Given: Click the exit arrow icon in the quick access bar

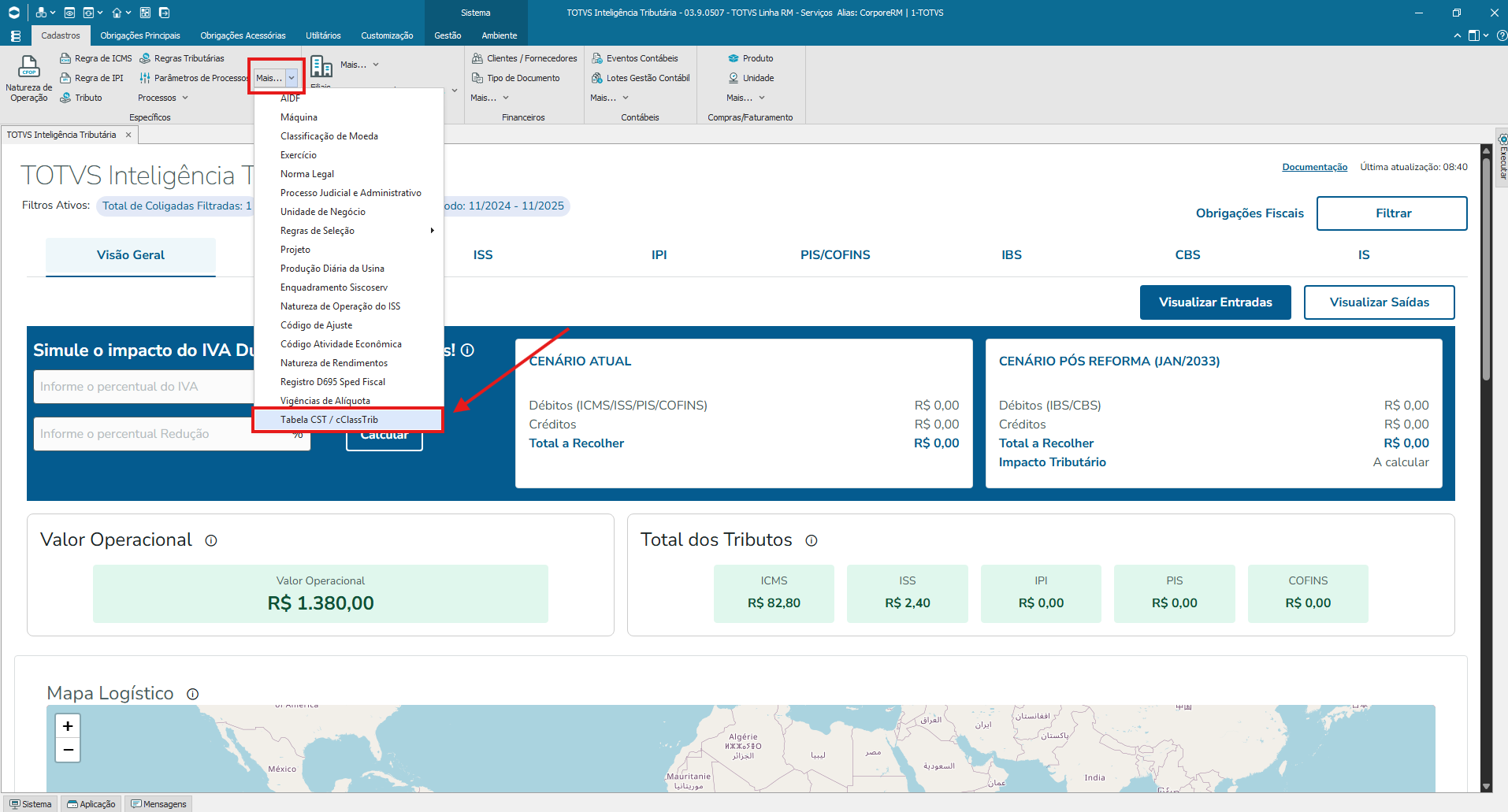Looking at the screenshot, I should [164, 13].
